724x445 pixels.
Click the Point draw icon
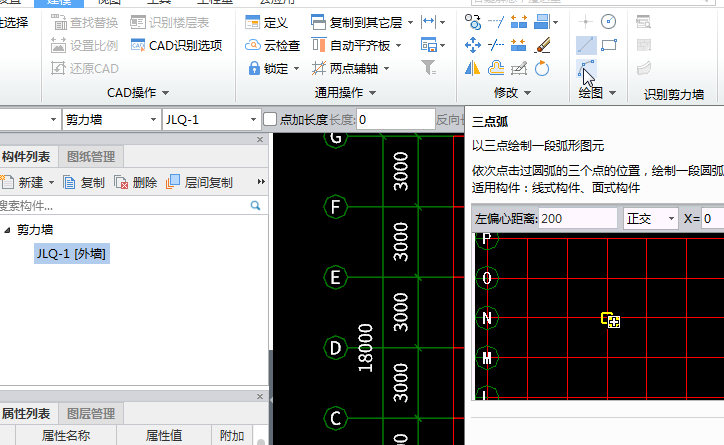coord(585,22)
